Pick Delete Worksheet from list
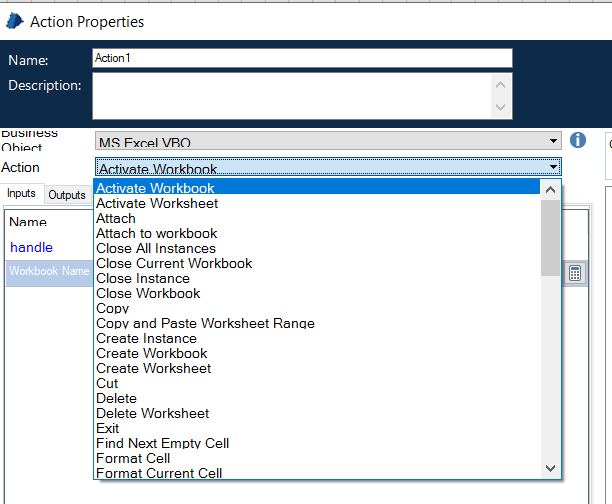The height and width of the screenshot is (504, 612). click(317, 413)
